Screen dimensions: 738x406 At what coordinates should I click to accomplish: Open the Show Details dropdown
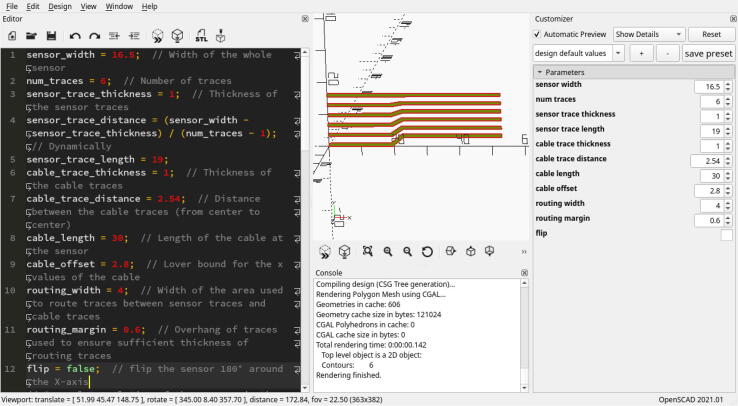[x=649, y=34]
